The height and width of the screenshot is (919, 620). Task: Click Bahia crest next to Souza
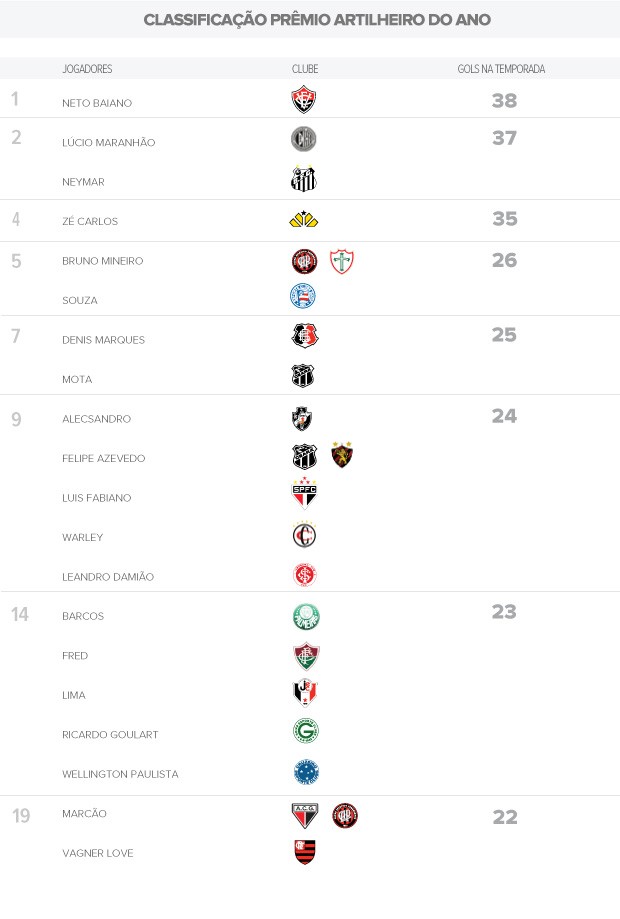(304, 296)
